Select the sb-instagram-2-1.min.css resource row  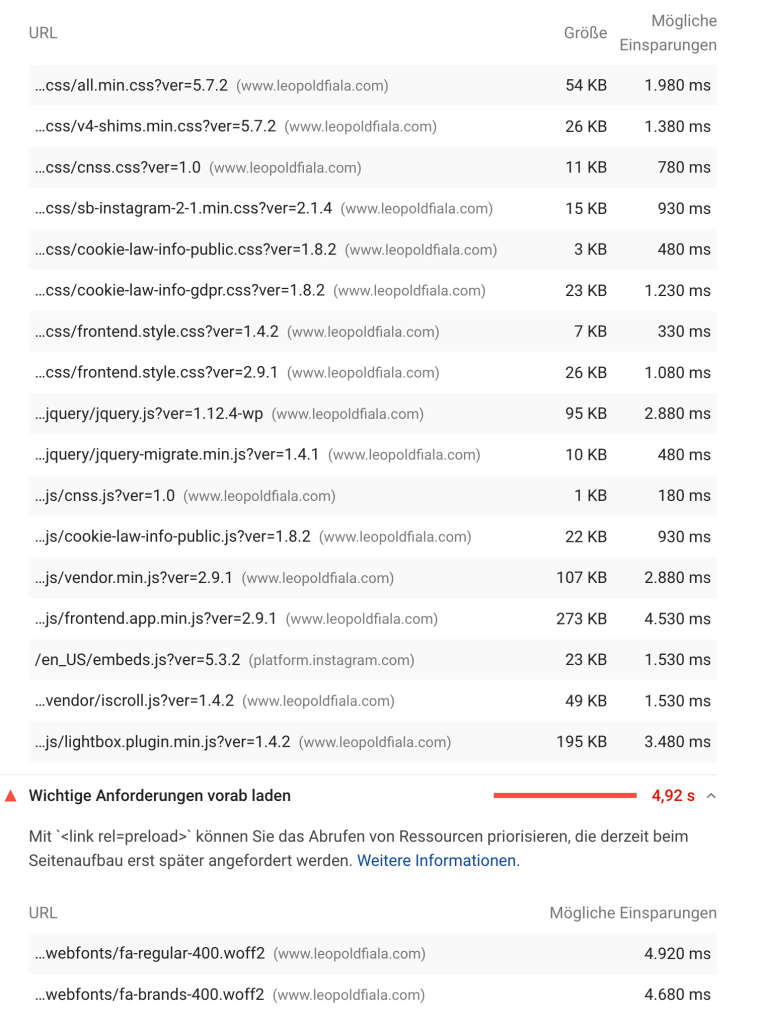(x=183, y=209)
